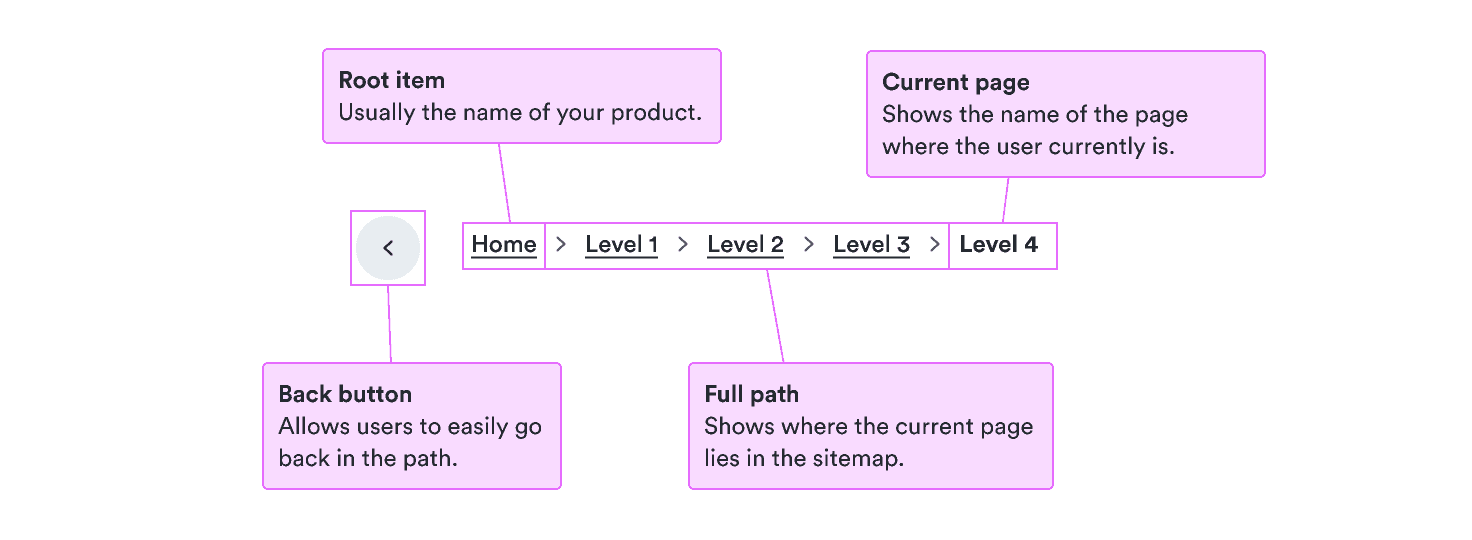The width and height of the screenshot is (1472, 540).
Task: Click the "Full path" heading
Action: point(751,394)
